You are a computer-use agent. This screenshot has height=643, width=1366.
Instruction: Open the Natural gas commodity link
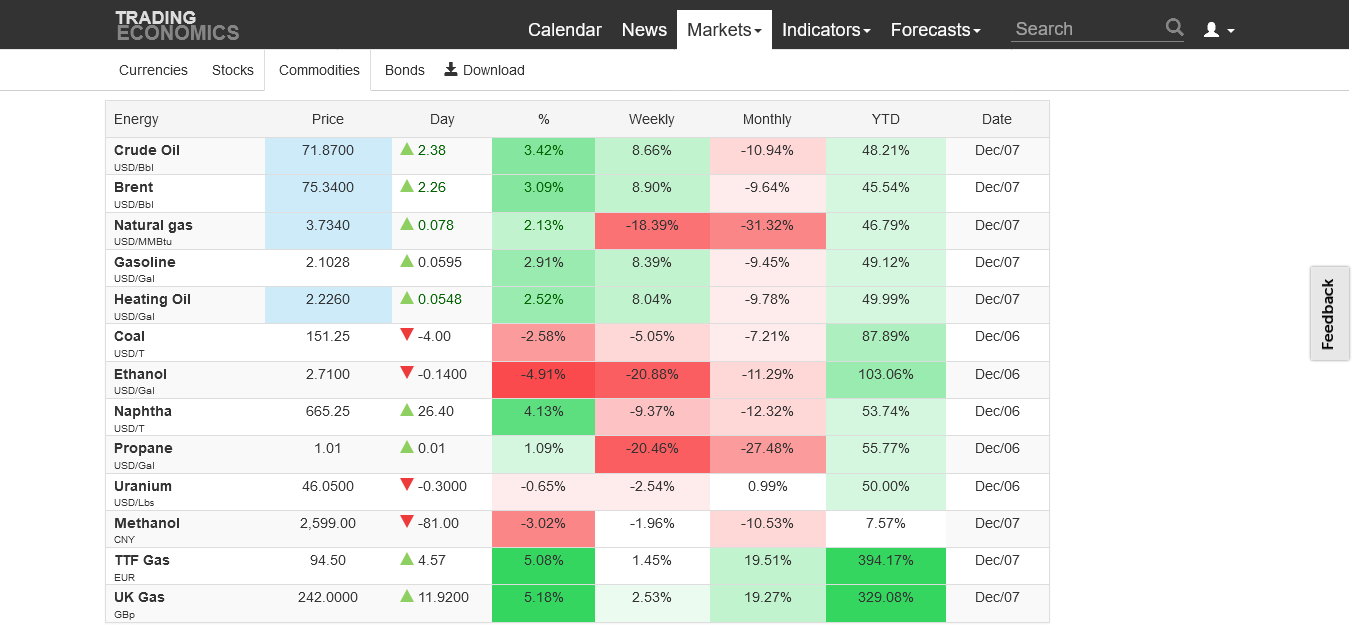coord(153,225)
